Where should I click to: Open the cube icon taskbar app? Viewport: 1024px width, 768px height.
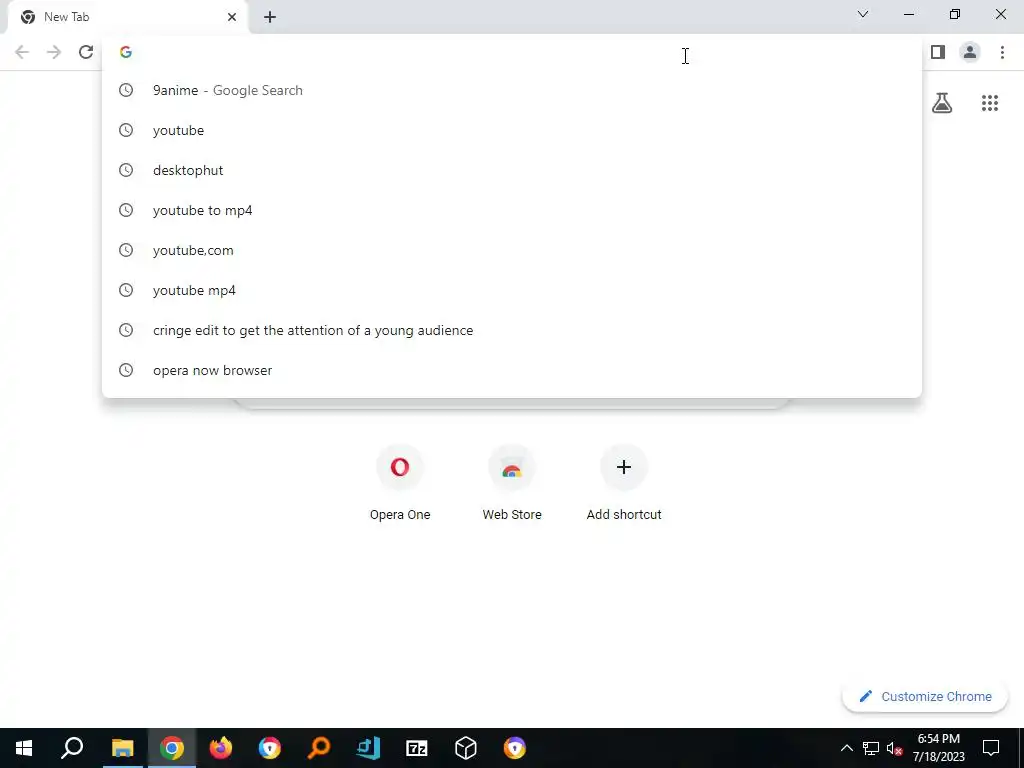(466, 748)
